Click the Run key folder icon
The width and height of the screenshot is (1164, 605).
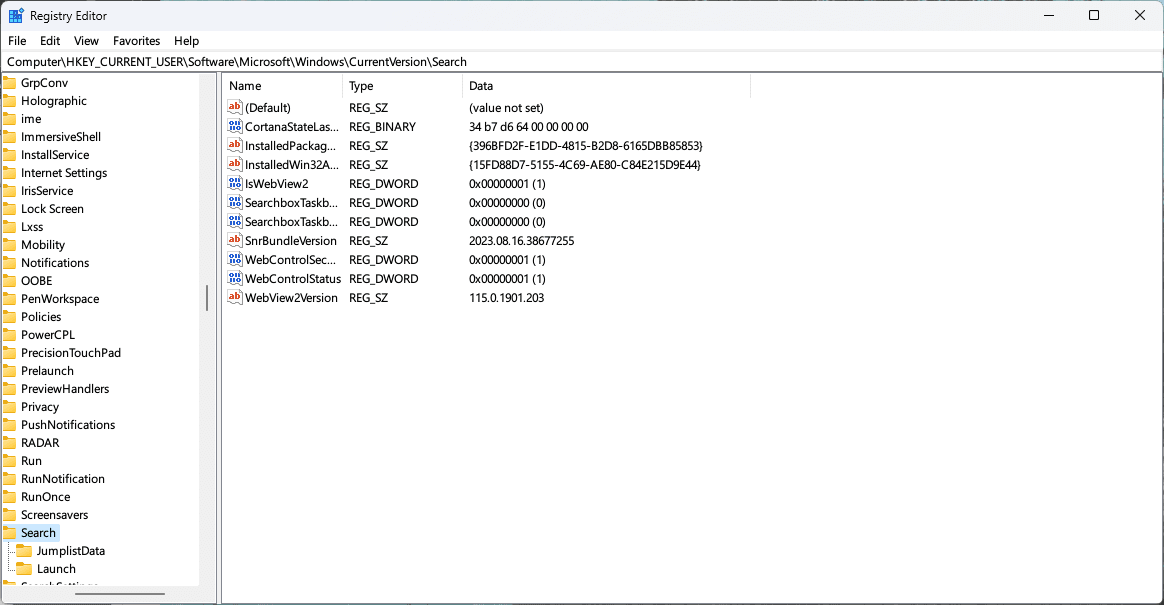[x=9, y=461]
